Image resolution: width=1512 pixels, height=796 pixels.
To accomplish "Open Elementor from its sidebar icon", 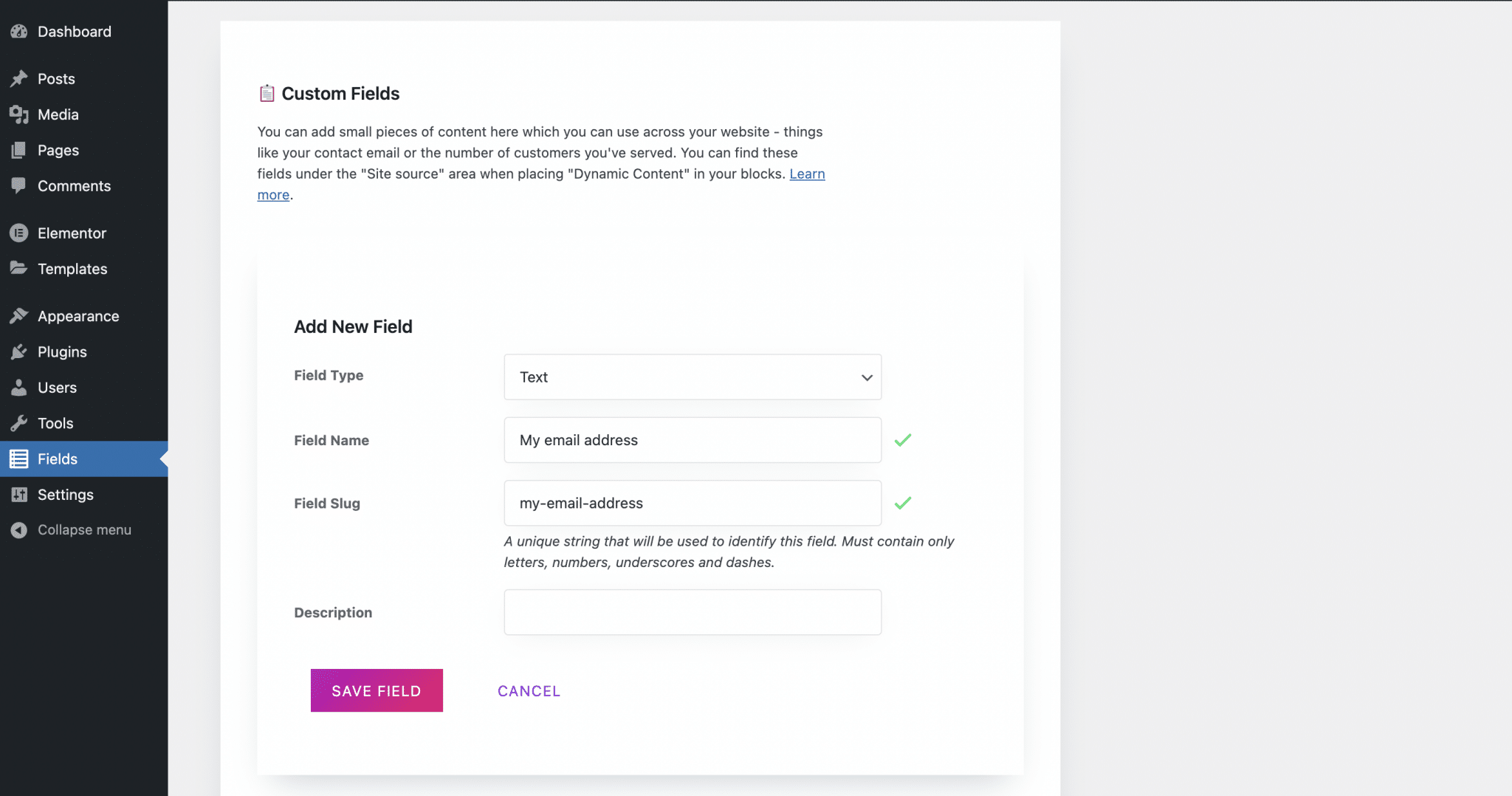I will pos(18,233).
